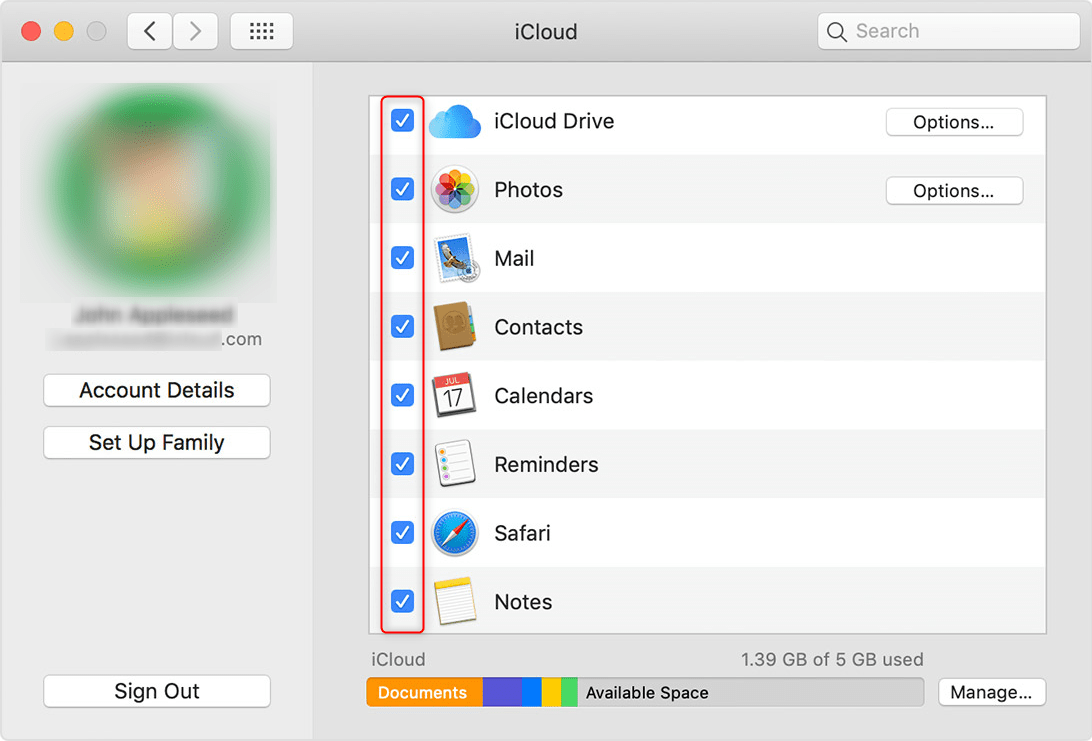Go forward with the right arrow
1092x741 pixels.
195,31
